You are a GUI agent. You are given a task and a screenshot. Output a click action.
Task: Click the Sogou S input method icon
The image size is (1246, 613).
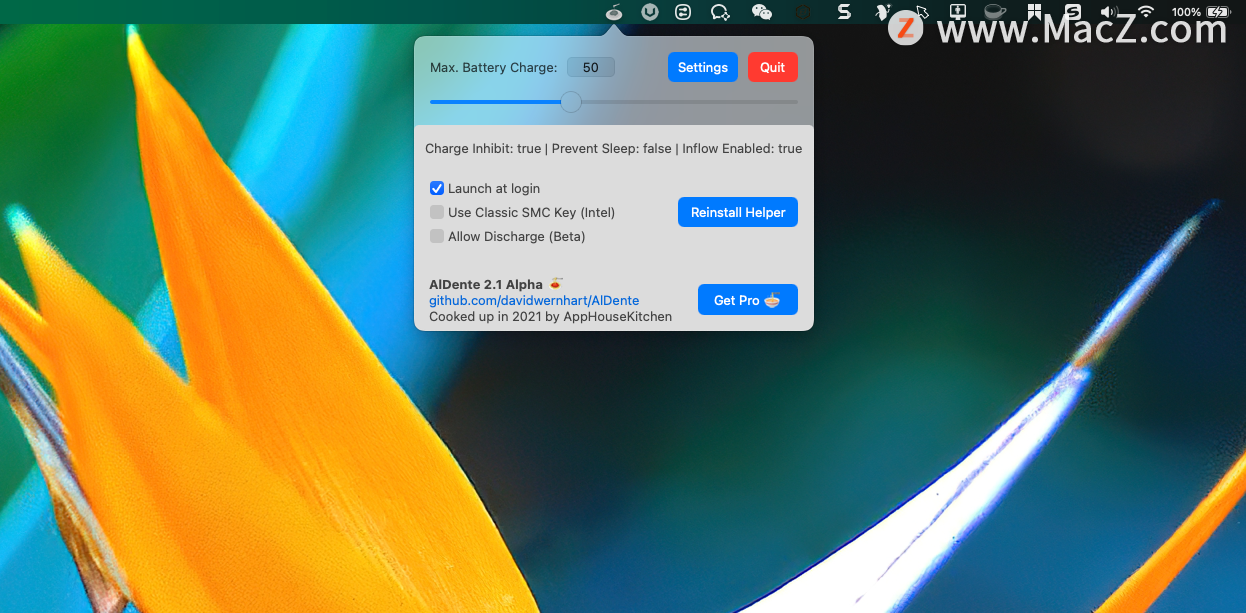(x=1072, y=12)
